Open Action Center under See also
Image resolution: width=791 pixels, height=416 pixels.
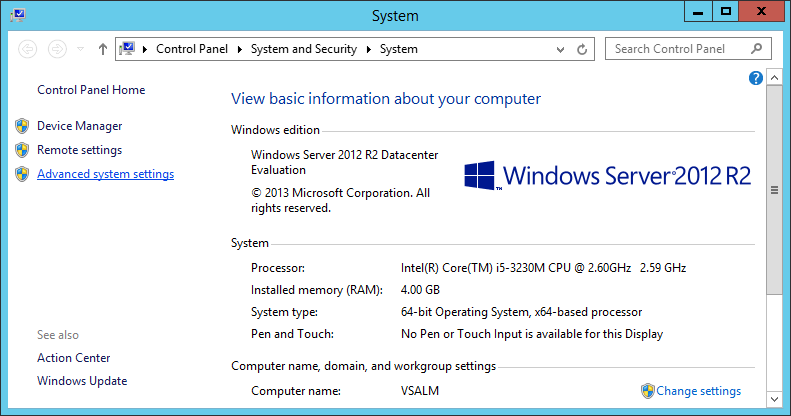pyautogui.click(x=74, y=358)
